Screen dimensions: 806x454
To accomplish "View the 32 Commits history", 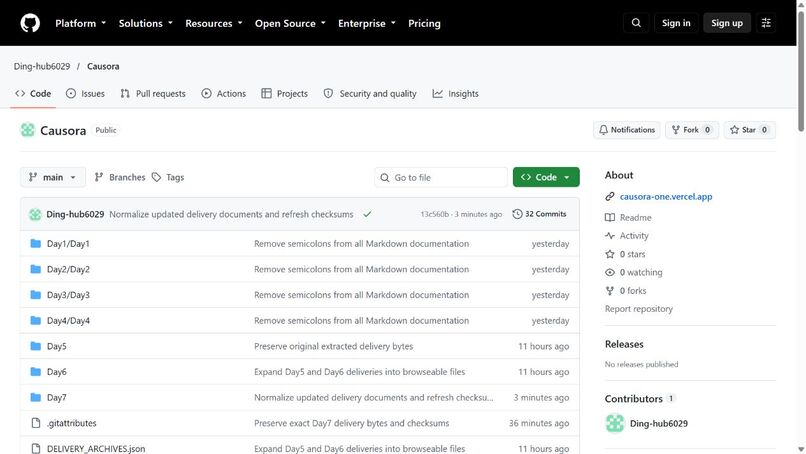I will click(x=539, y=214).
